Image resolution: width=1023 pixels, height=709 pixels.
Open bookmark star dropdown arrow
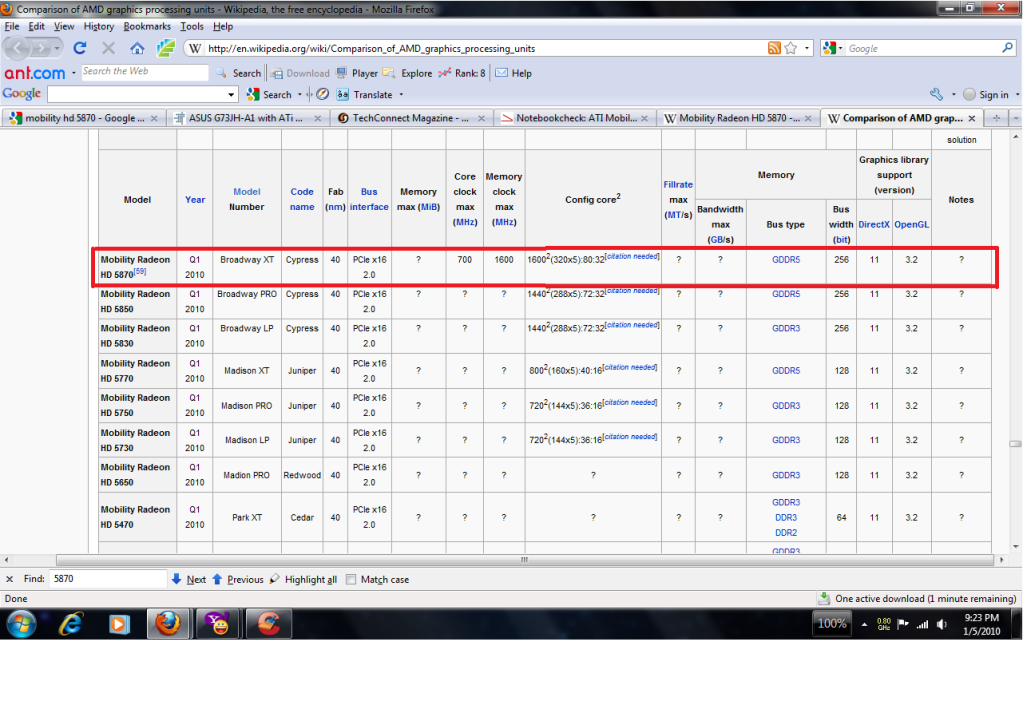pyautogui.click(x=806, y=48)
